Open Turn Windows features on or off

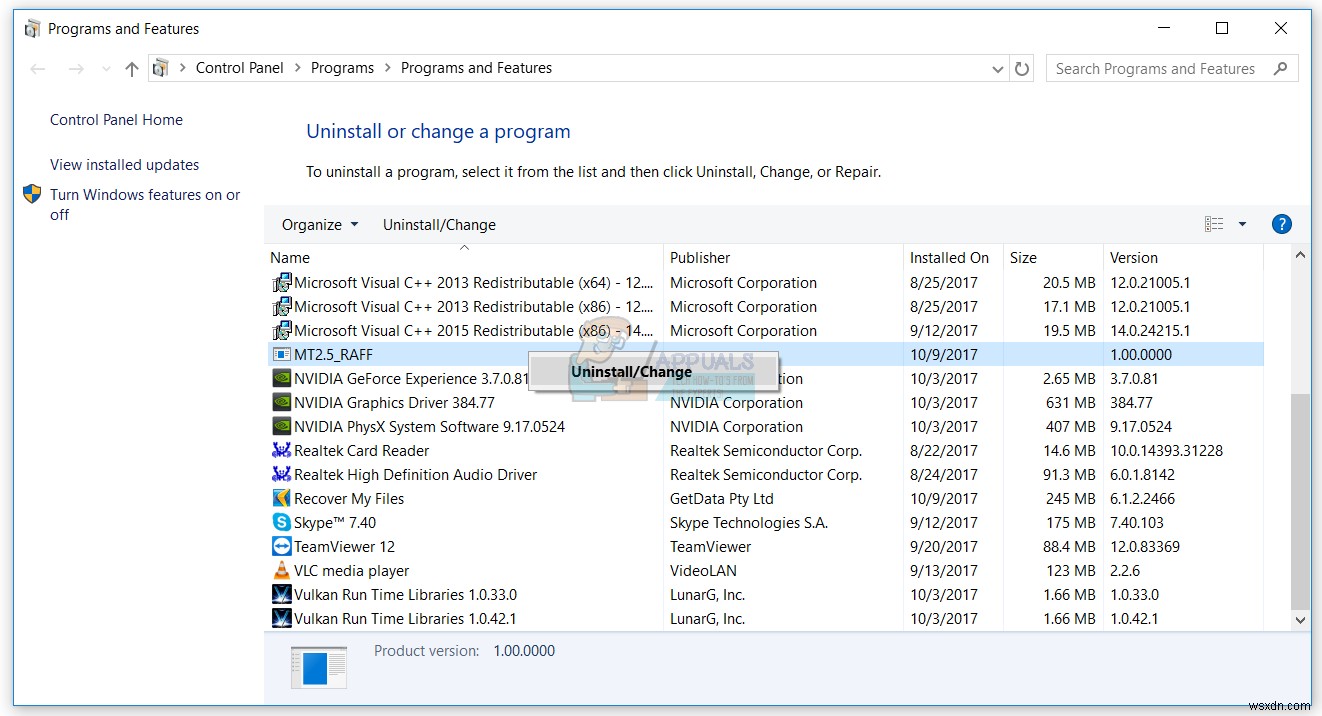145,204
